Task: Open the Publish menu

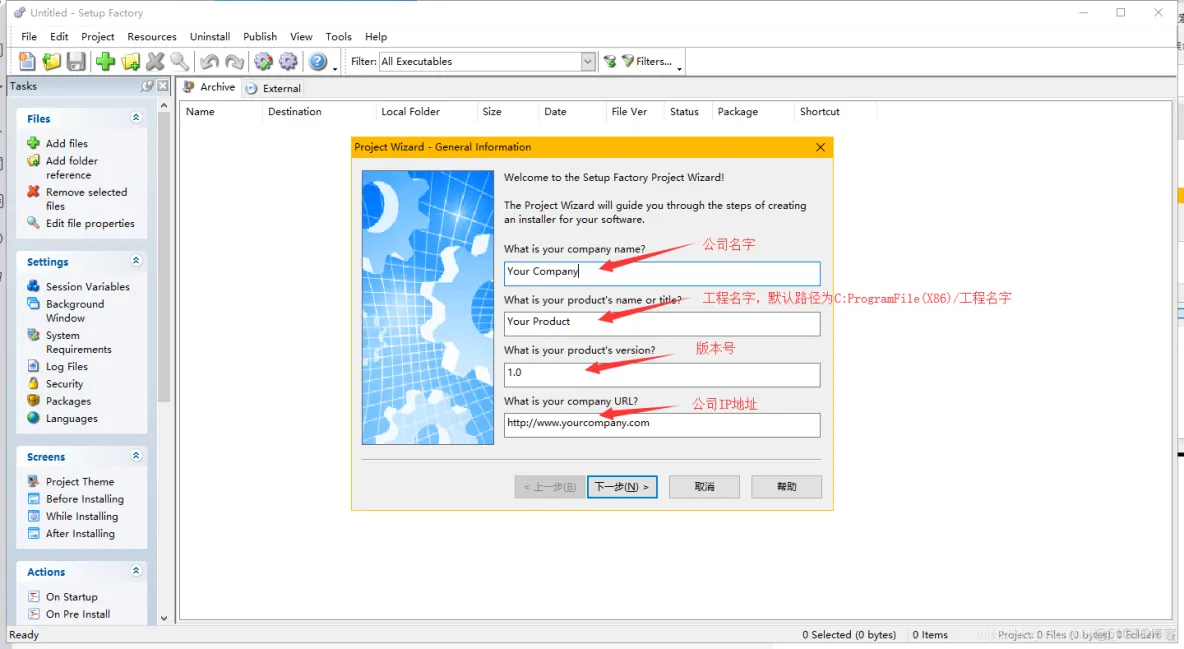Action: click(260, 36)
